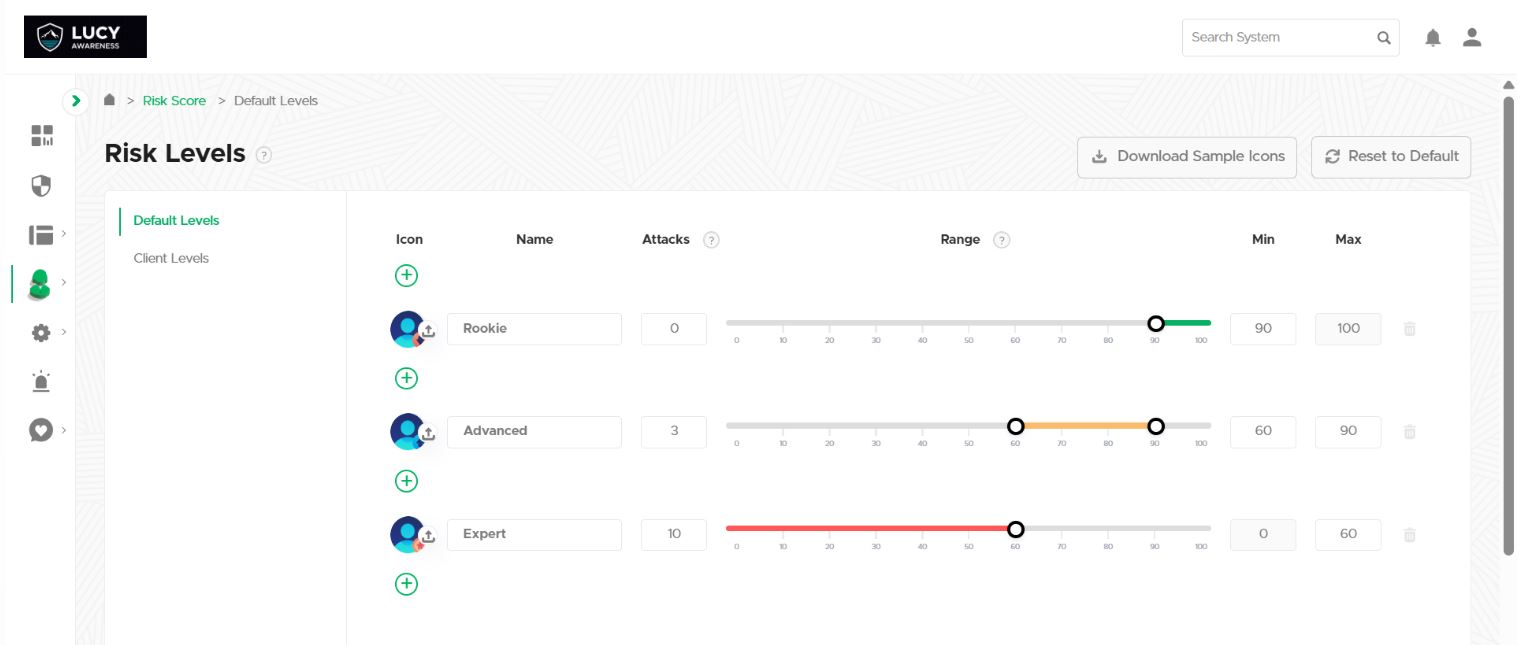
Task: Expand the submenu chevron beside the layout icon
Action: pos(64,233)
